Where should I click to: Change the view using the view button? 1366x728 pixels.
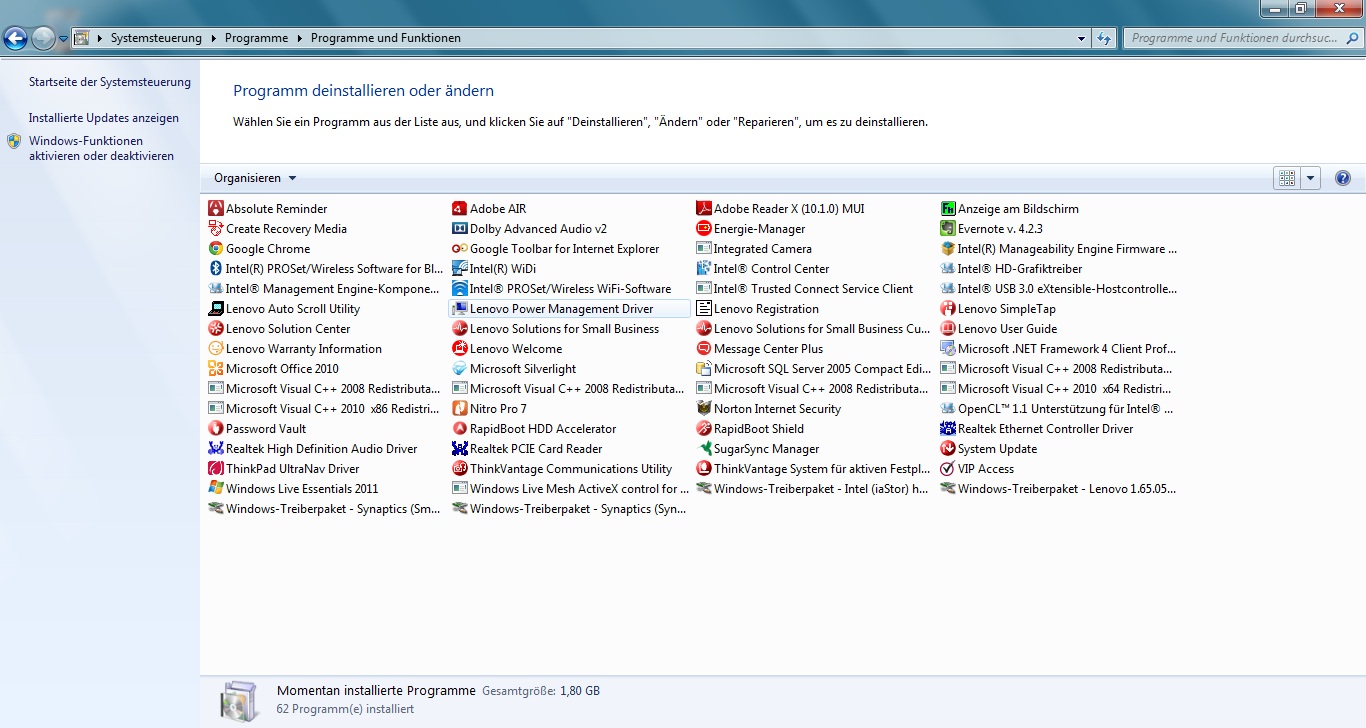(1287, 178)
